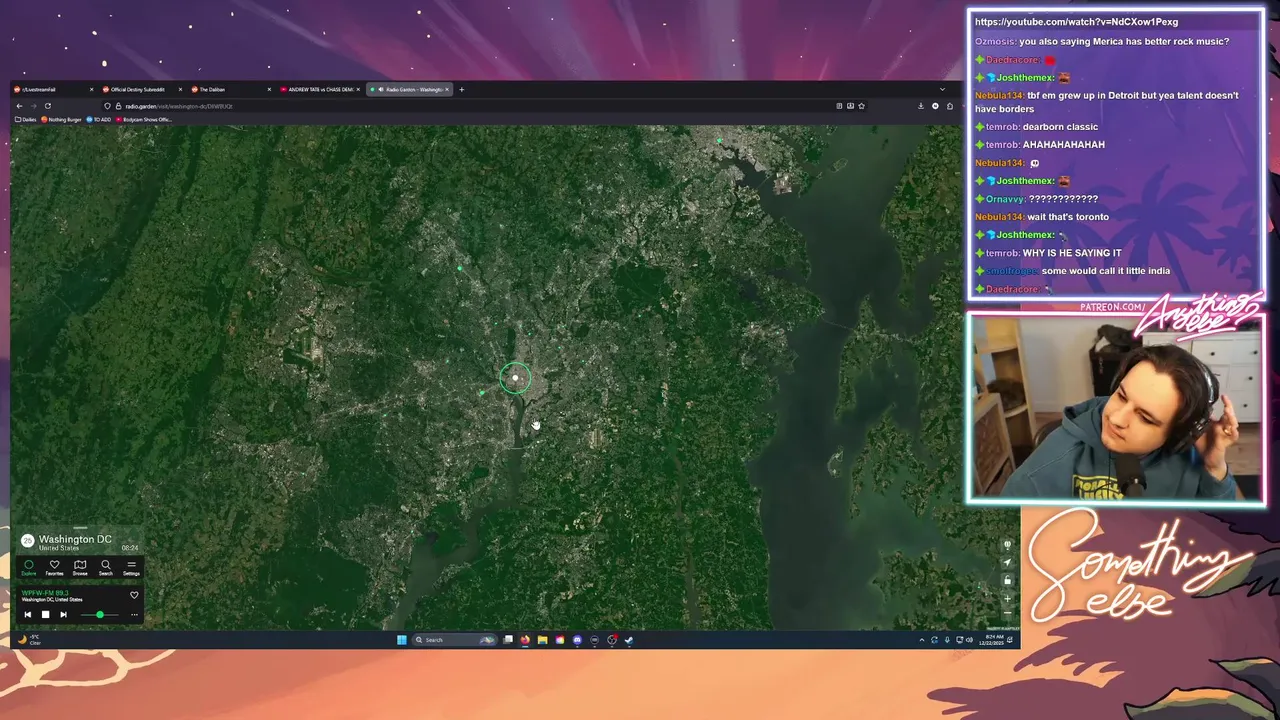The width and height of the screenshot is (1280, 720).
Task: Click the balloon icon above map controls
Action: point(1007,545)
